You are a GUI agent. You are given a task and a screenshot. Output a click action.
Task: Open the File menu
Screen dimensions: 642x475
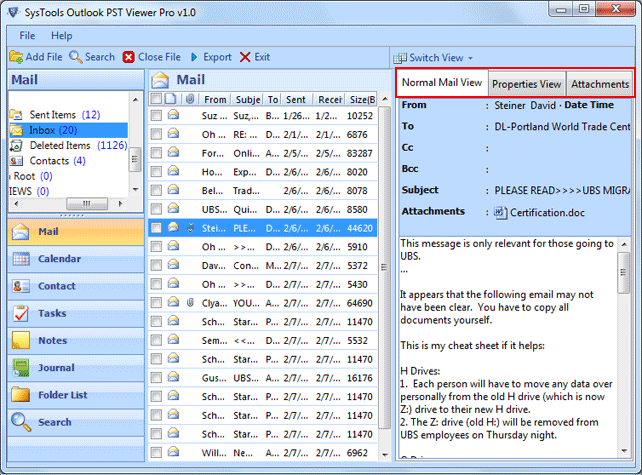click(27, 36)
